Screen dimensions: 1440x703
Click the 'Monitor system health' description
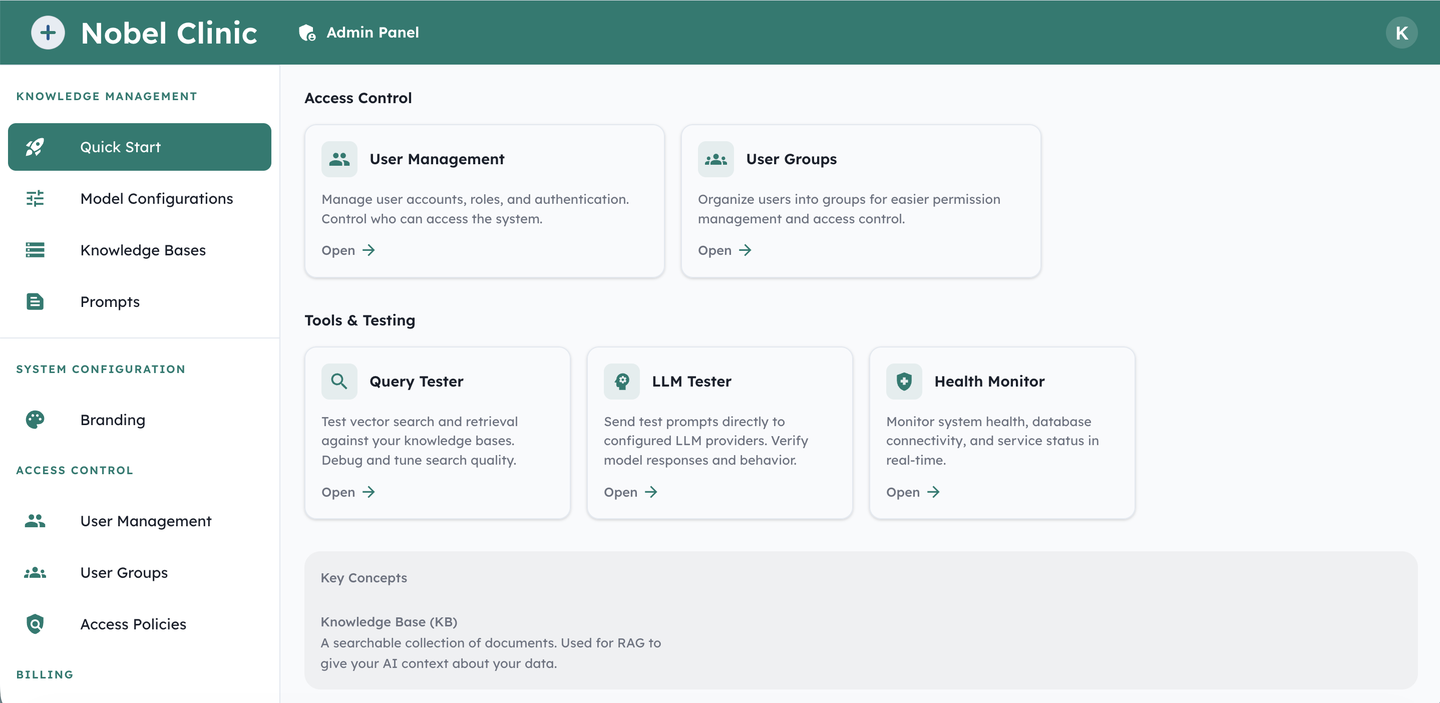click(x=992, y=441)
